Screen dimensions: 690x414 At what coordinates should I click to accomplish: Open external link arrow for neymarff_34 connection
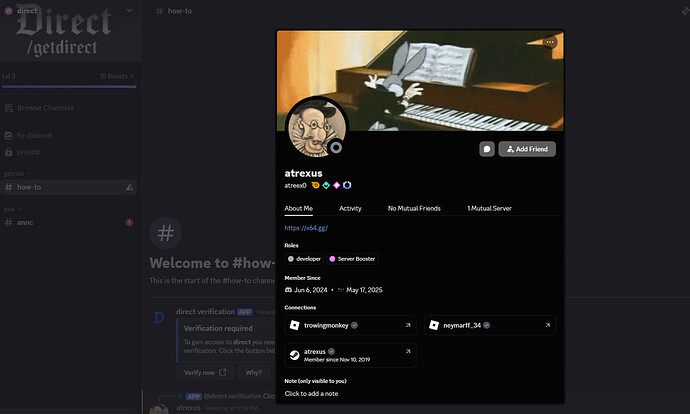547,325
